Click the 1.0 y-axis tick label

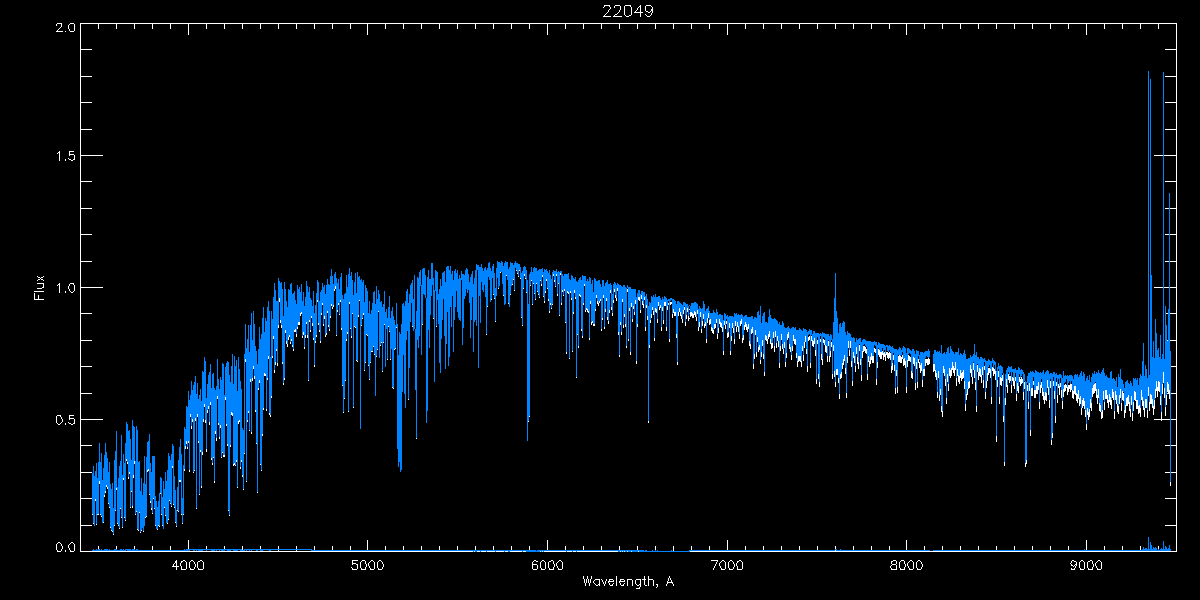[x=66, y=288]
